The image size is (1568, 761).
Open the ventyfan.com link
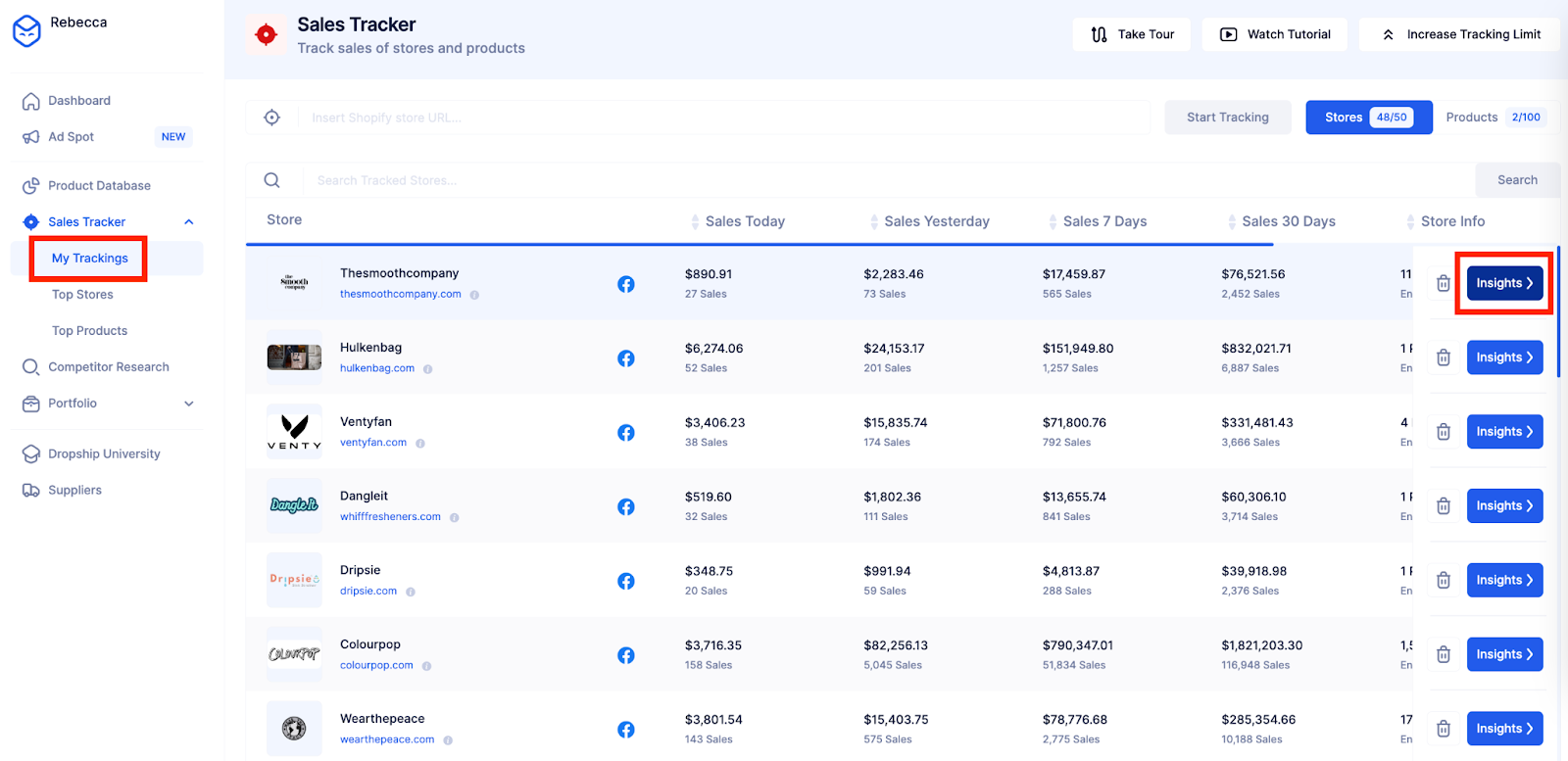click(373, 443)
